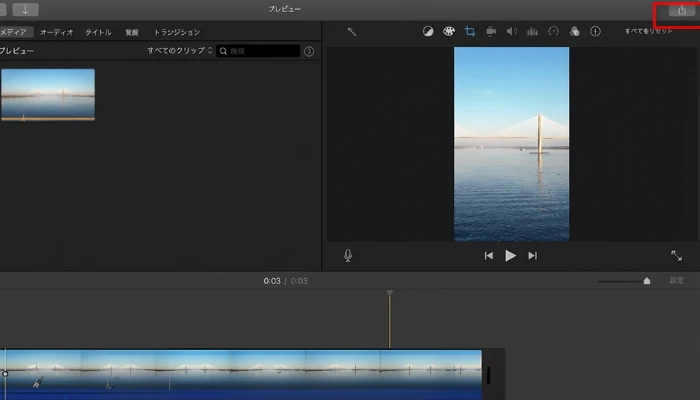Click the すべてをリセット button
Screen dimensions: 700x400
648,32
